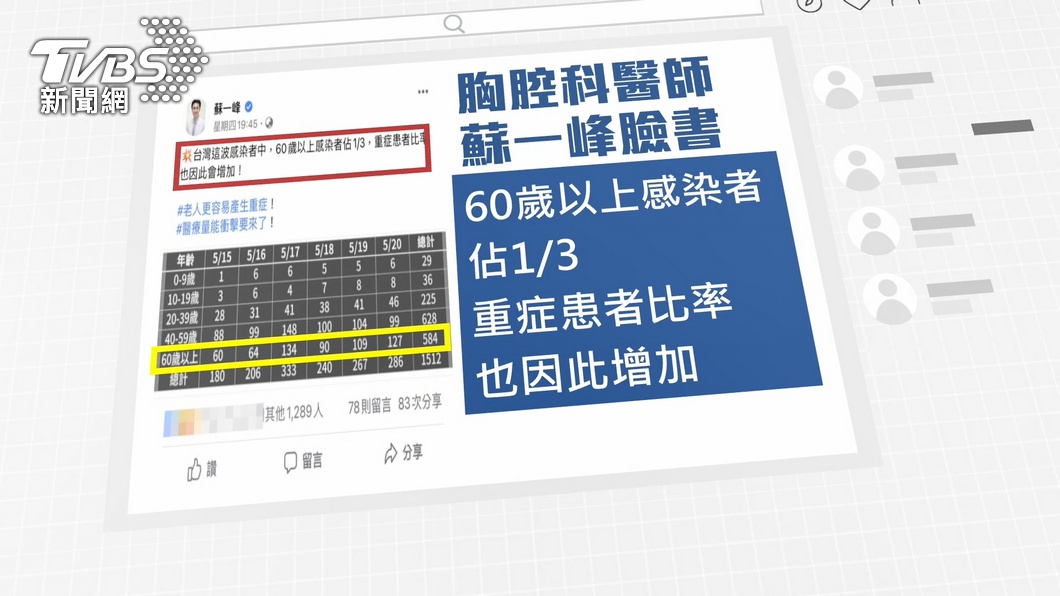This screenshot has width=1060, height=596.
Task: Click the thumbs-up 讚 like icon
Action: [x=194, y=469]
